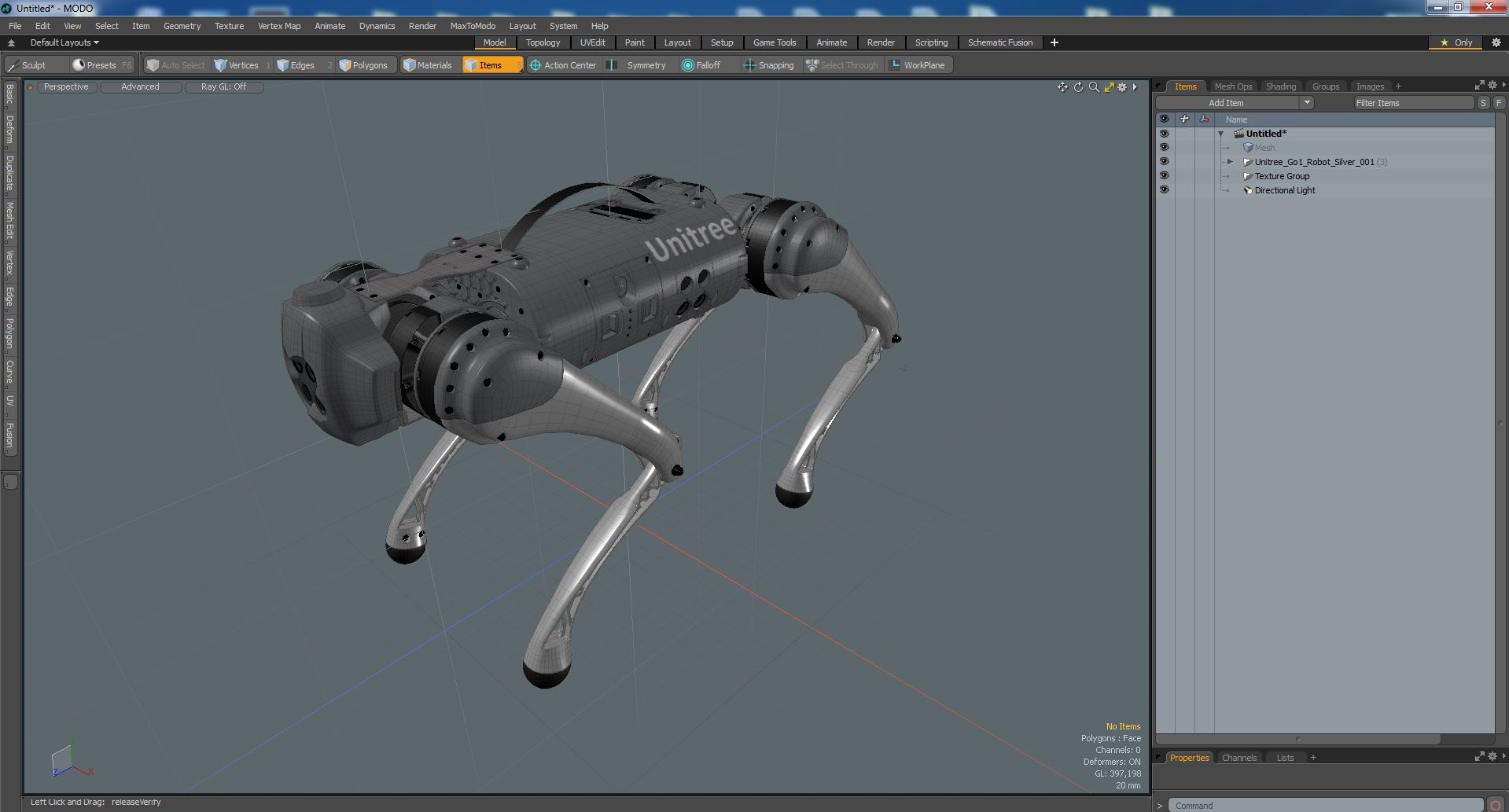Screen dimensions: 1509x812
Task: Click the viewport pan (move) icon
Action: click(1062, 87)
